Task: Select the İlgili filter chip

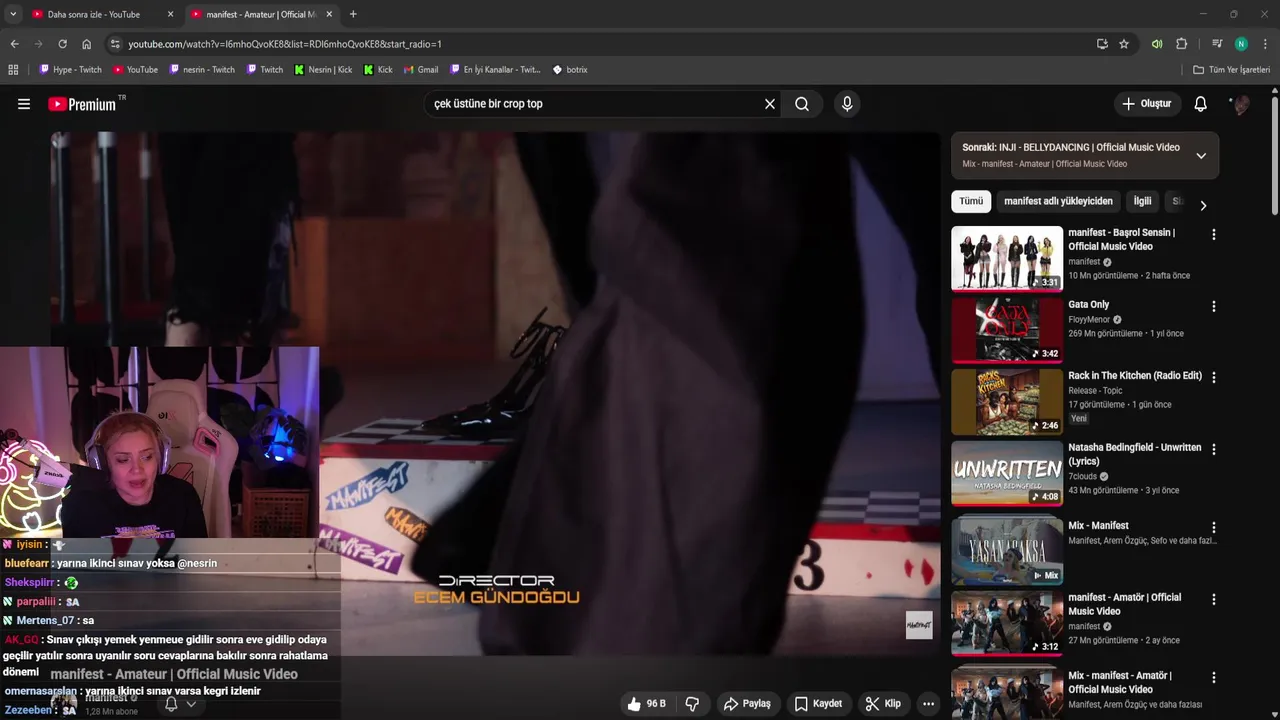Action: pos(1142,201)
